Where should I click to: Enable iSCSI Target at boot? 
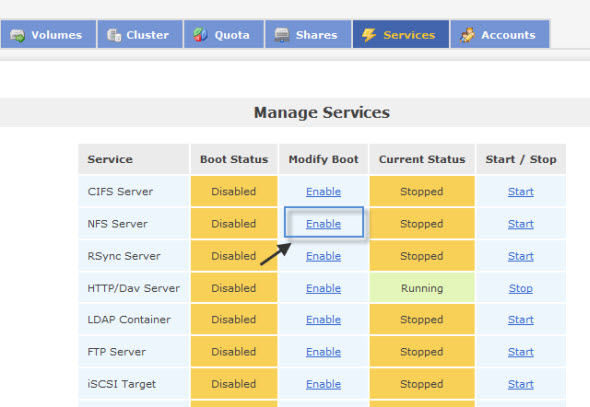click(x=323, y=384)
